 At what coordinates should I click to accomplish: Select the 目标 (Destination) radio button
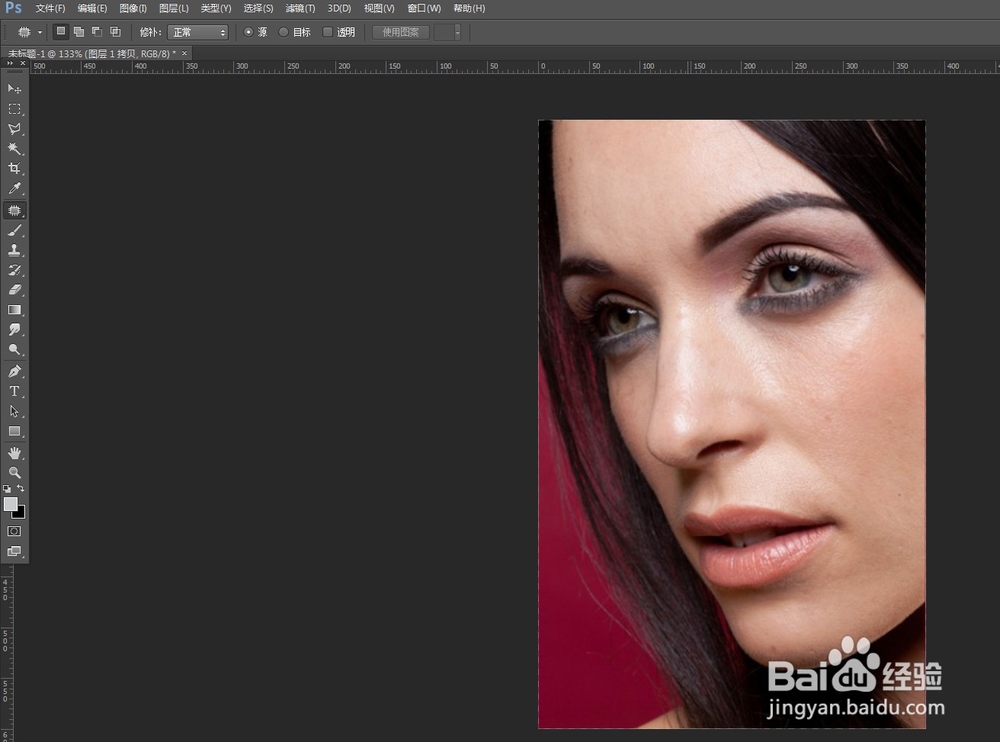(x=284, y=32)
